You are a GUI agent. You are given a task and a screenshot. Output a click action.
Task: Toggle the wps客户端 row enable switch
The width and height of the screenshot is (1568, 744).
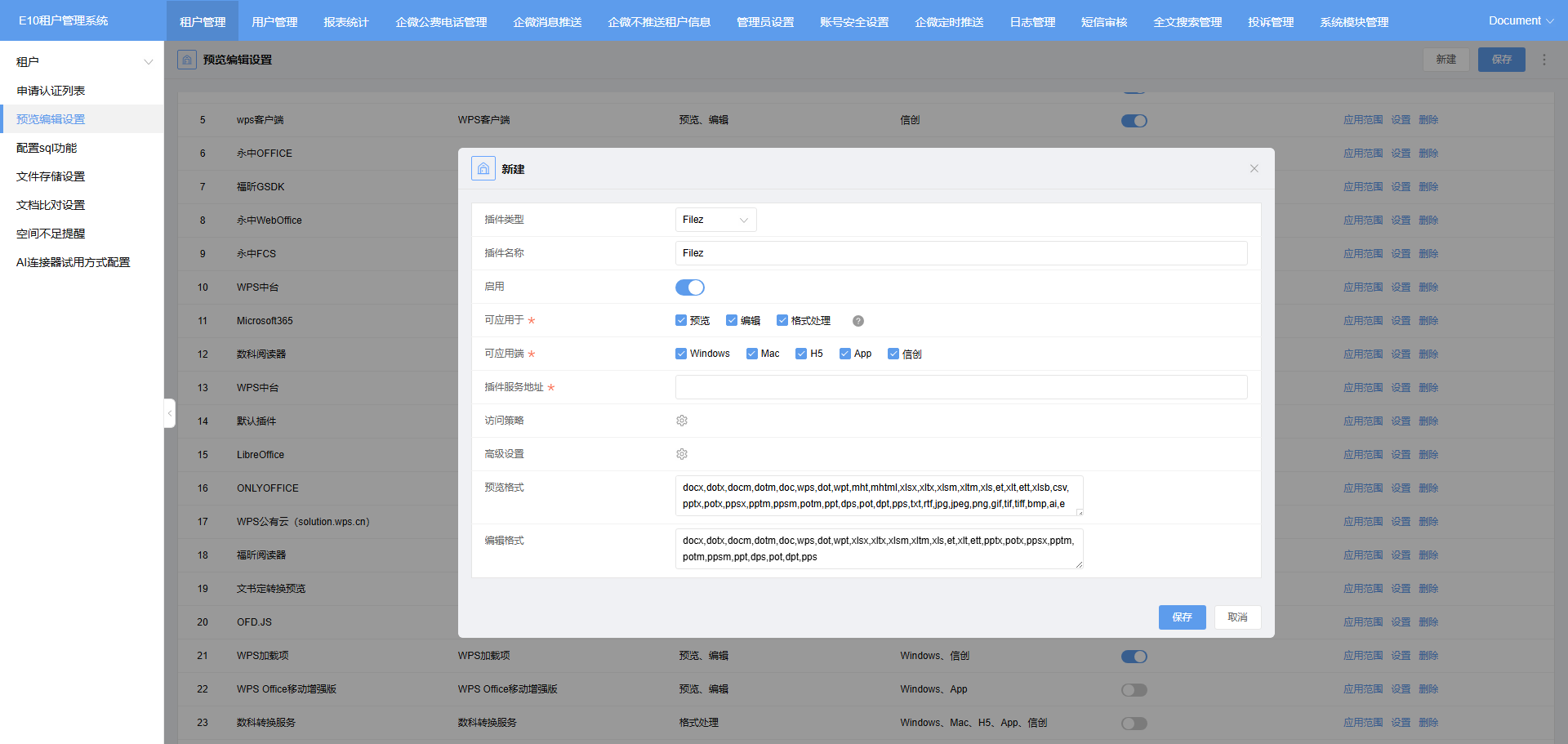pos(1134,121)
